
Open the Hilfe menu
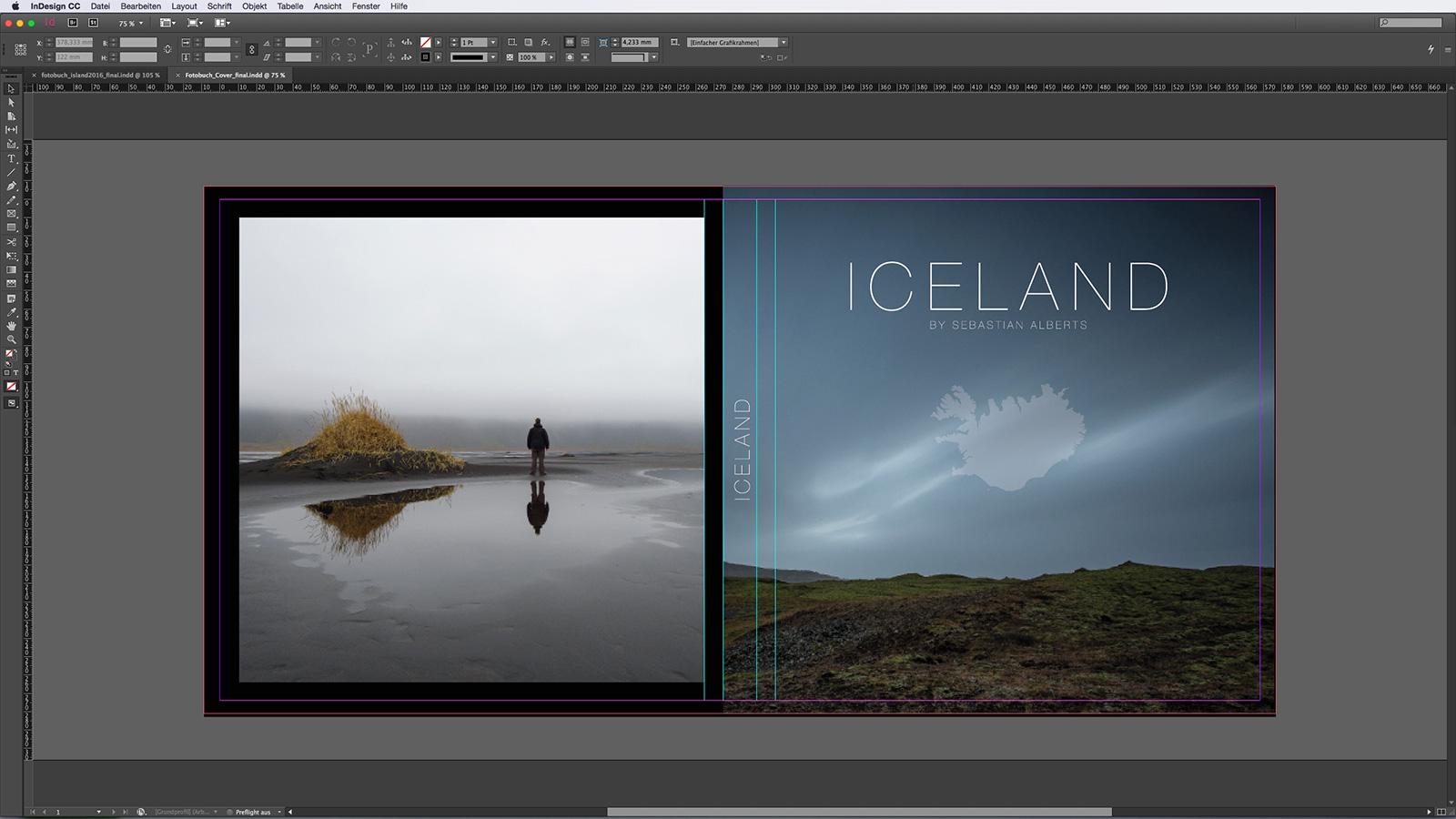(399, 6)
